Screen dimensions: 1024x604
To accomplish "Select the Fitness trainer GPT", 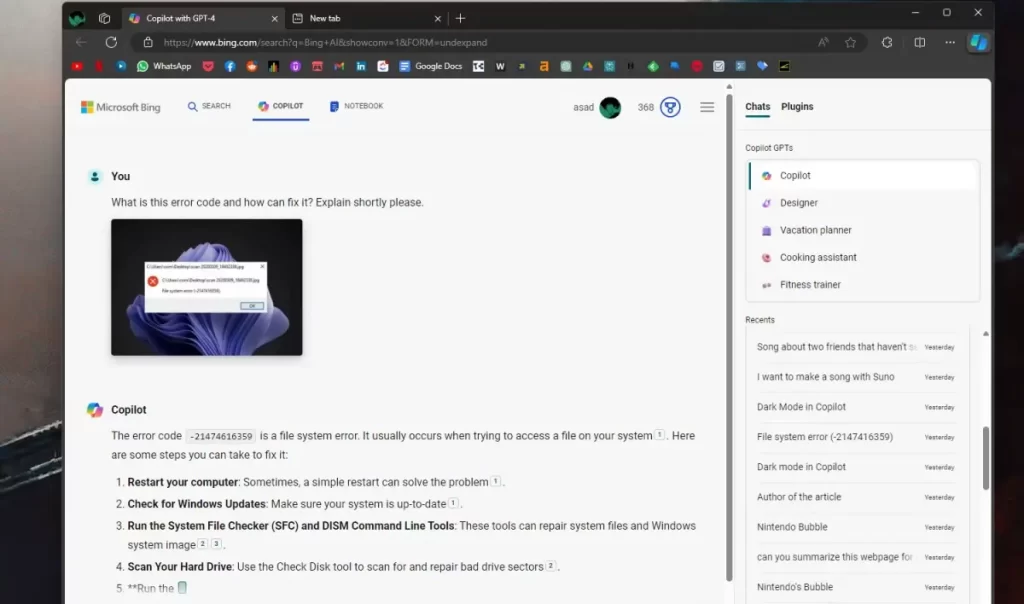I will tap(863, 285).
